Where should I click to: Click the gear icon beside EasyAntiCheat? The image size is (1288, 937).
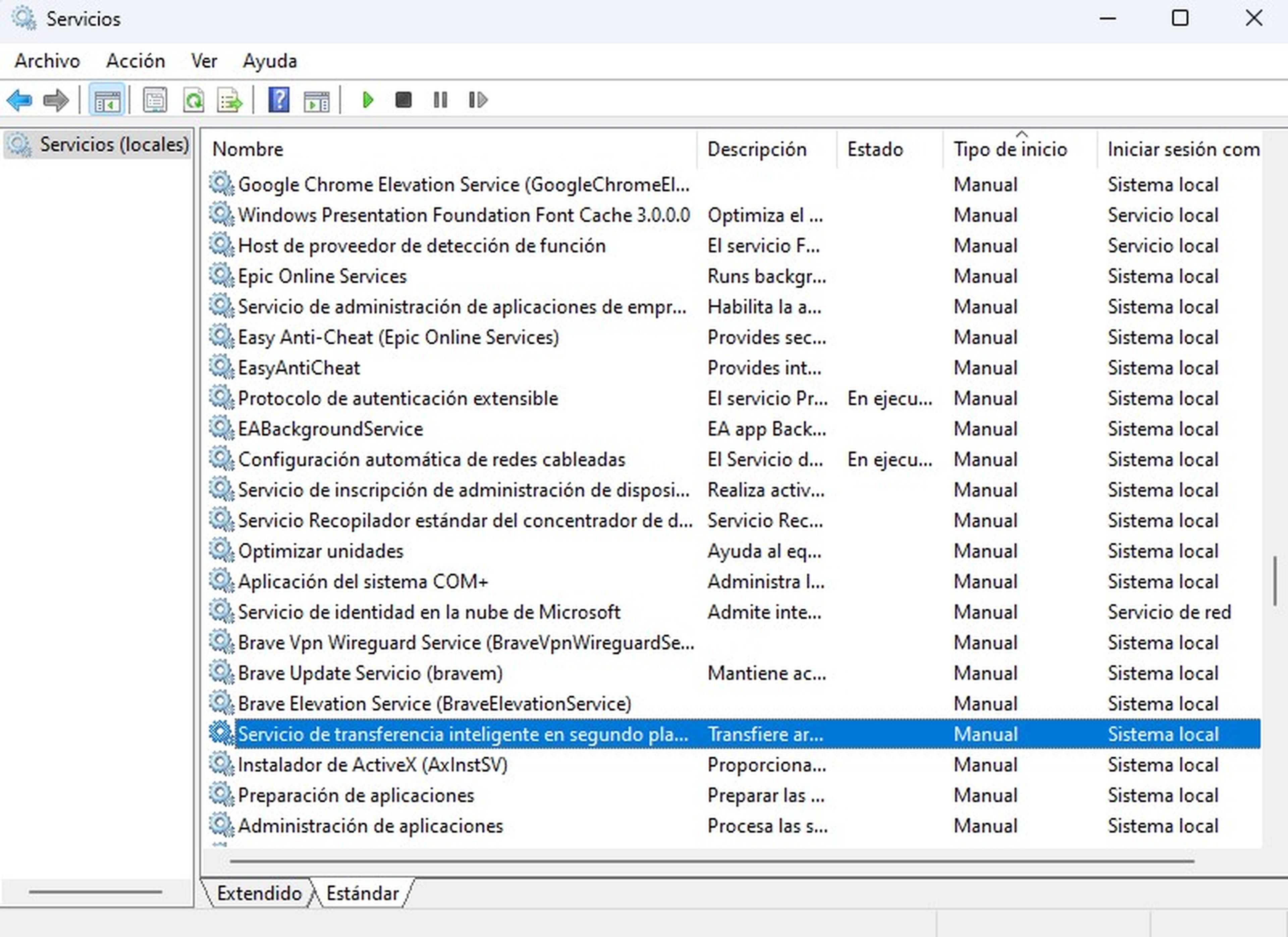pos(221,367)
